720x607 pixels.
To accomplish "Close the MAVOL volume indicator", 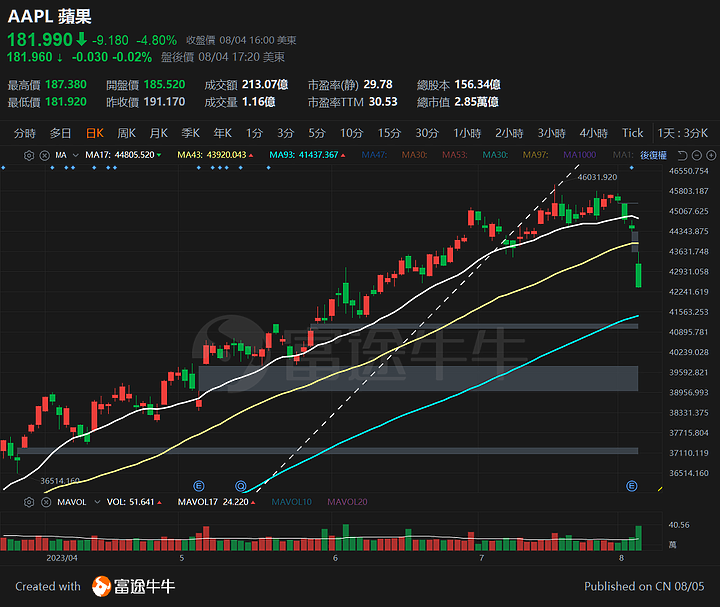I will pyautogui.click(x=46, y=502).
